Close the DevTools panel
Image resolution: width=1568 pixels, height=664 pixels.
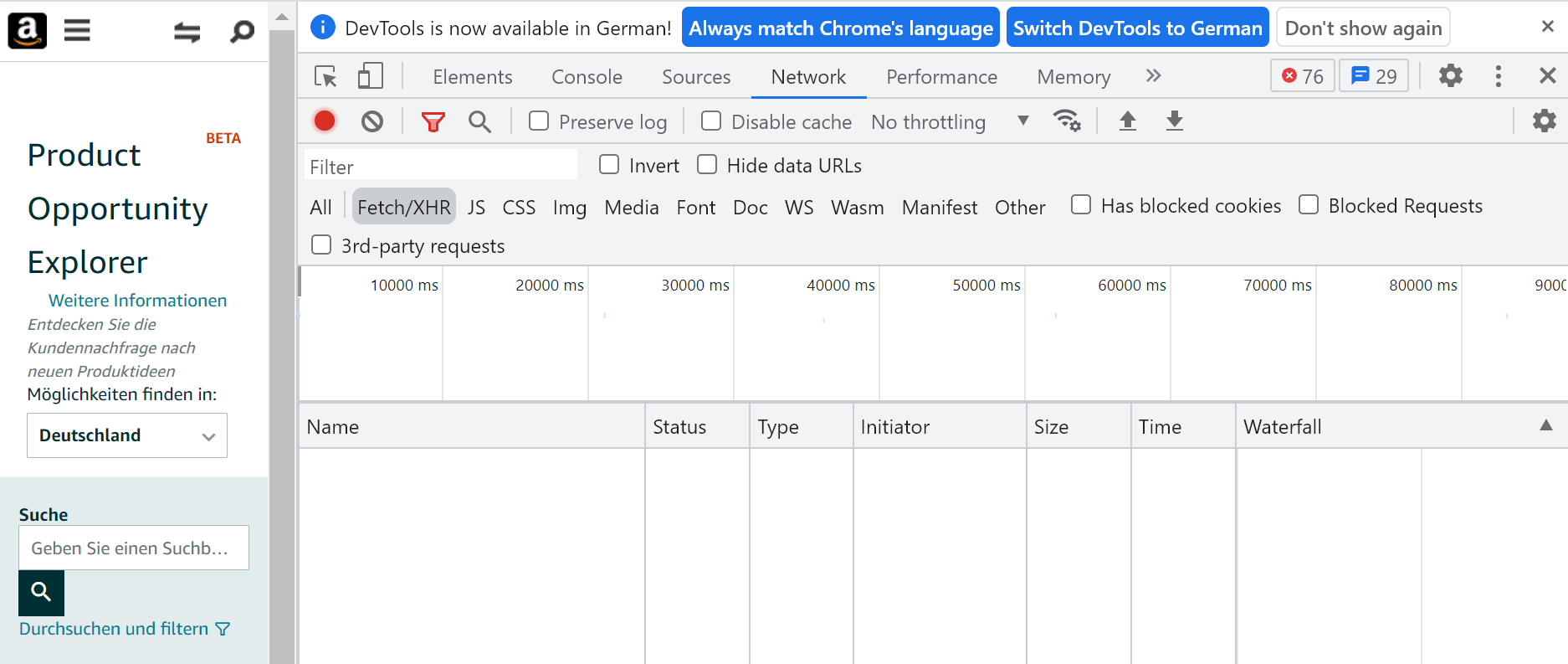1547,76
